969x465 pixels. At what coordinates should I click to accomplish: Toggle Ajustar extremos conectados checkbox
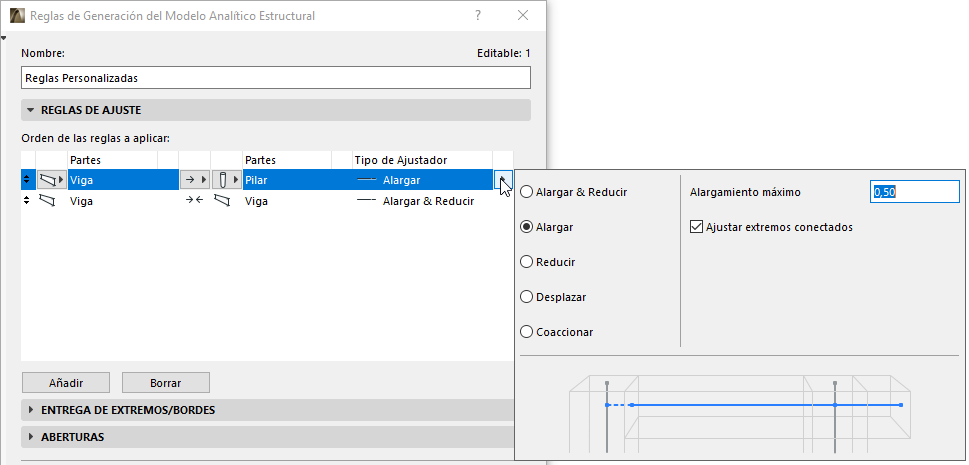(696, 227)
